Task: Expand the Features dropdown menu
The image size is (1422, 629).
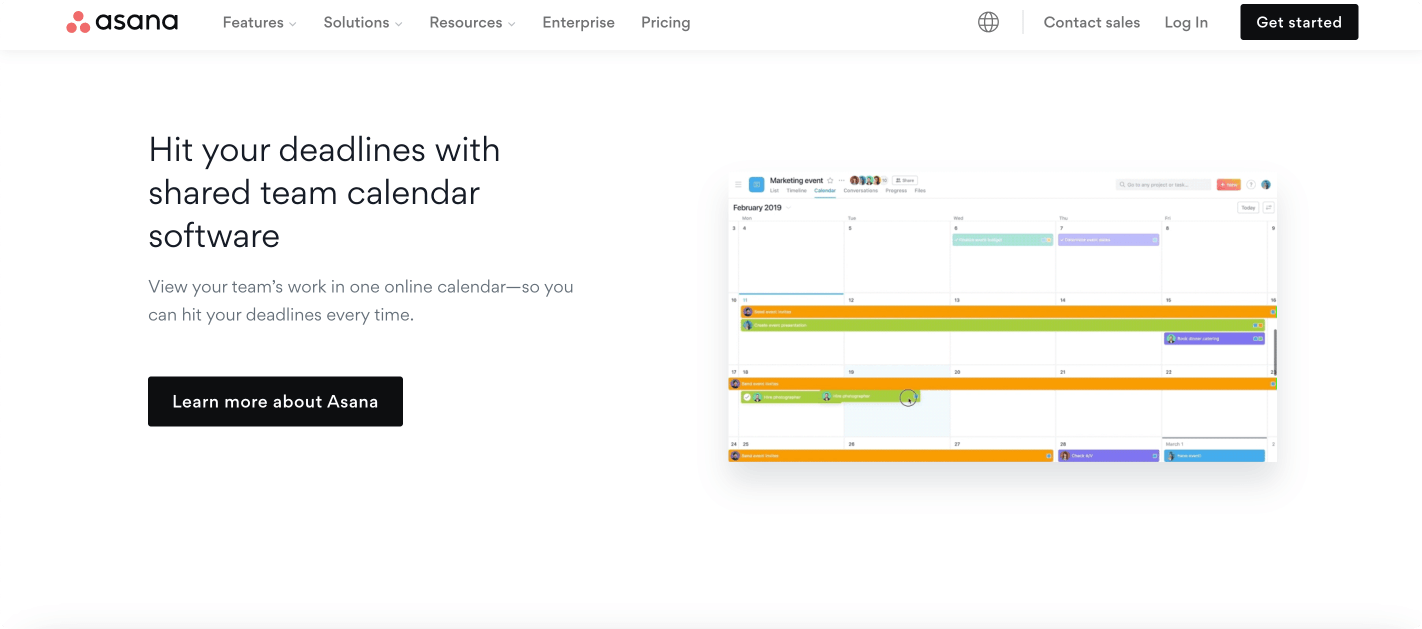Action: click(x=259, y=22)
